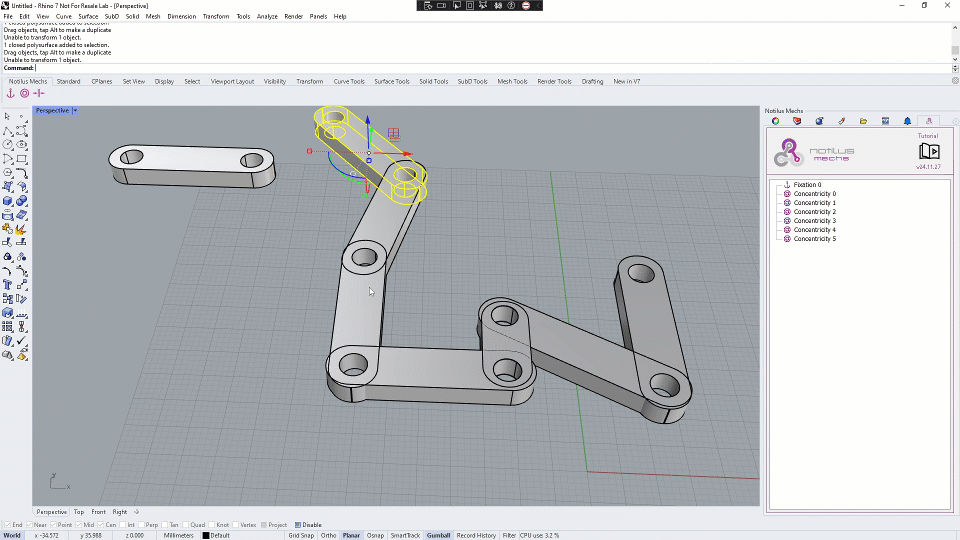Image resolution: width=960 pixels, height=540 pixels.
Task: Enable the Perp osnap checkbox
Action: click(141, 525)
